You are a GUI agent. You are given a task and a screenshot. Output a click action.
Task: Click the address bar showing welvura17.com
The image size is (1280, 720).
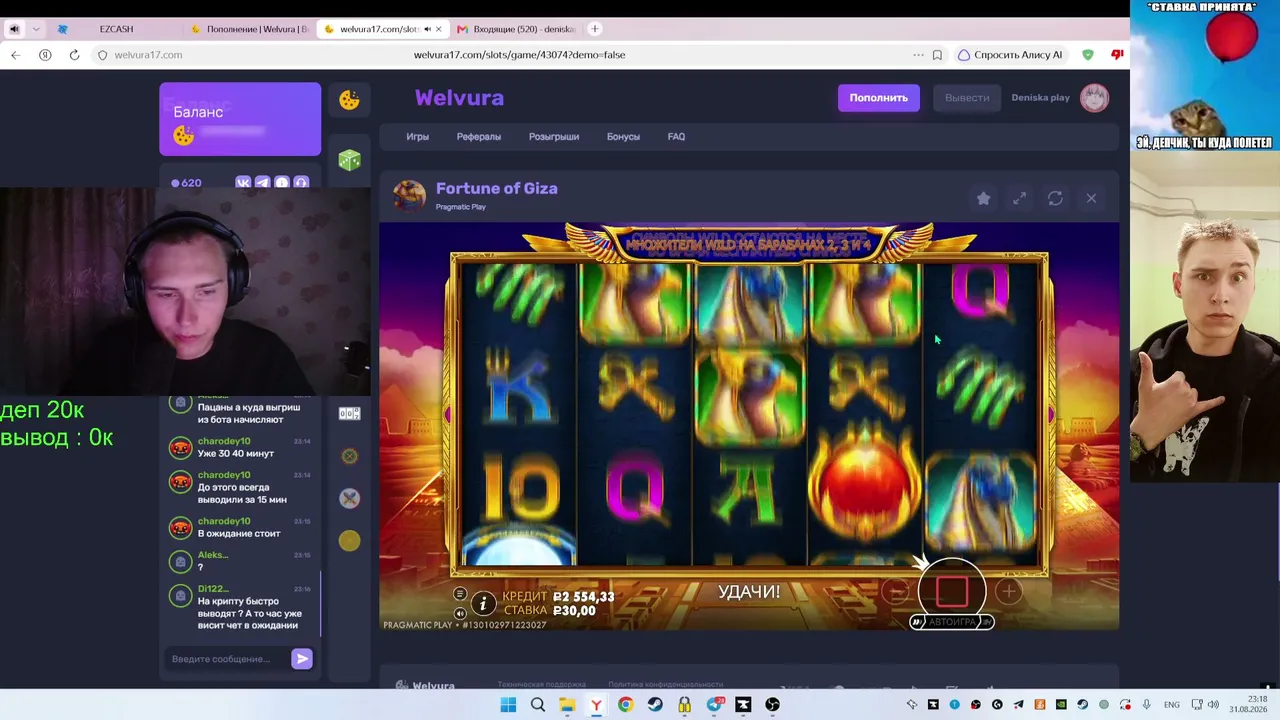[x=519, y=55]
